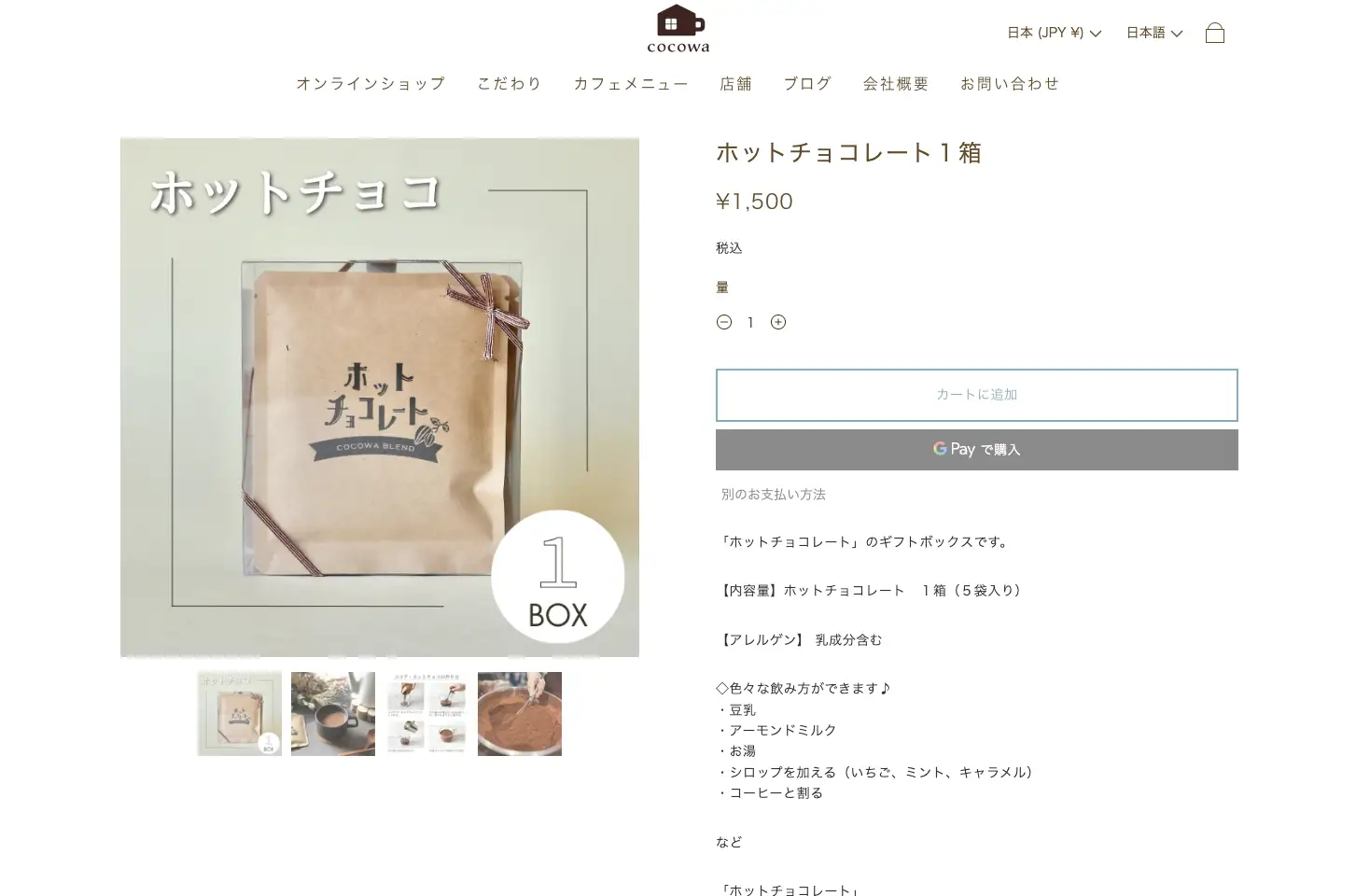Go to the こだわり page
This screenshot has height=896, width=1356.
(x=510, y=83)
